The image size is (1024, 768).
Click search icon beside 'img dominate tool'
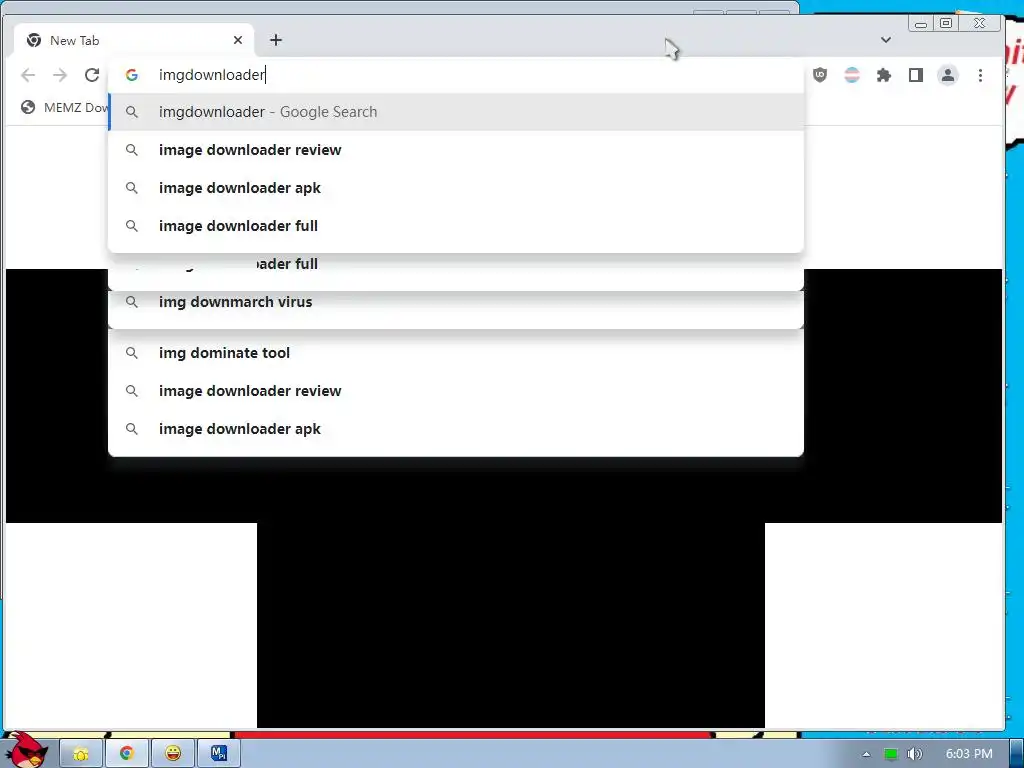coord(132,353)
